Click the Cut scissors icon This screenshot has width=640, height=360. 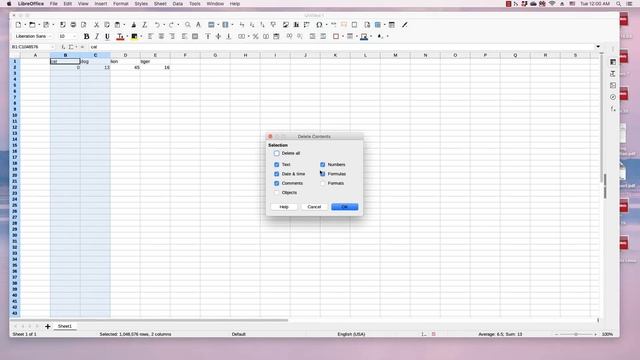[x=96, y=25]
